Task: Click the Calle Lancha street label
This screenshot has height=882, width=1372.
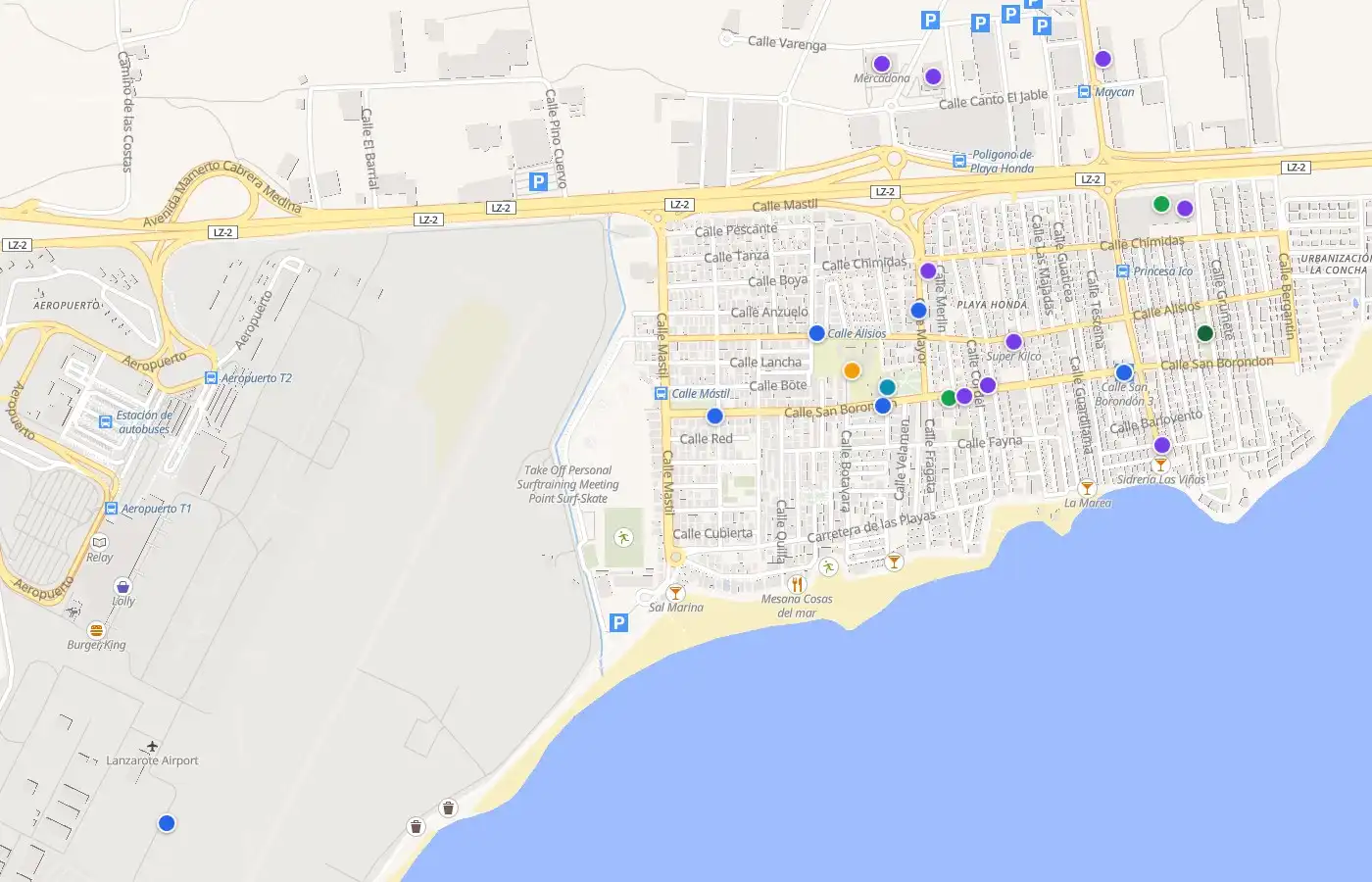Action: (765, 362)
